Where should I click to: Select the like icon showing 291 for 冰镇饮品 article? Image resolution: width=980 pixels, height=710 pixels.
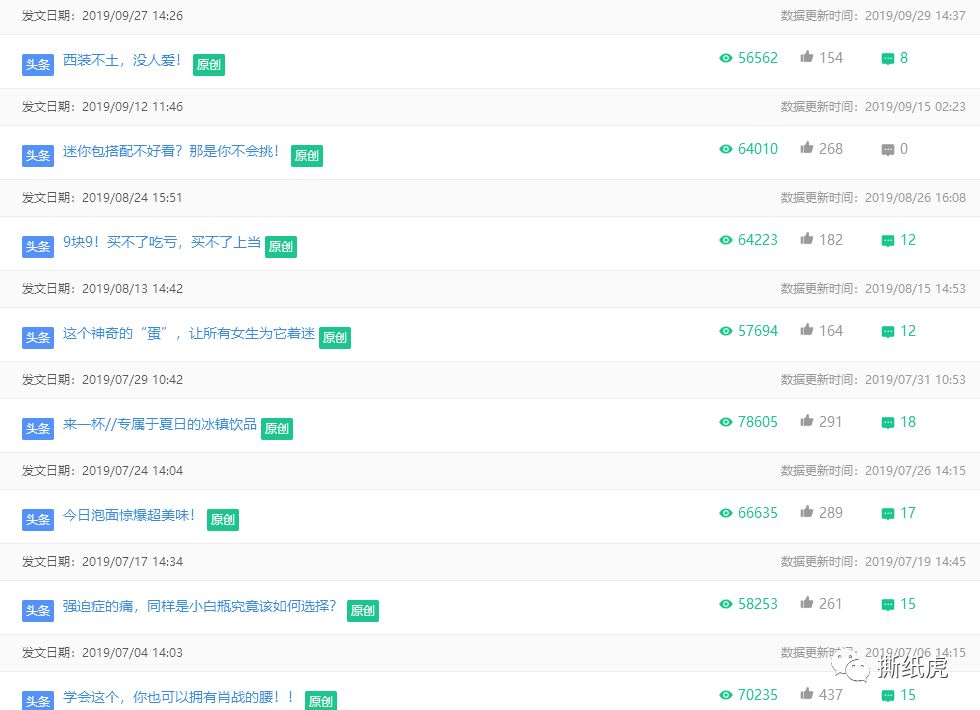click(x=808, y=421)
